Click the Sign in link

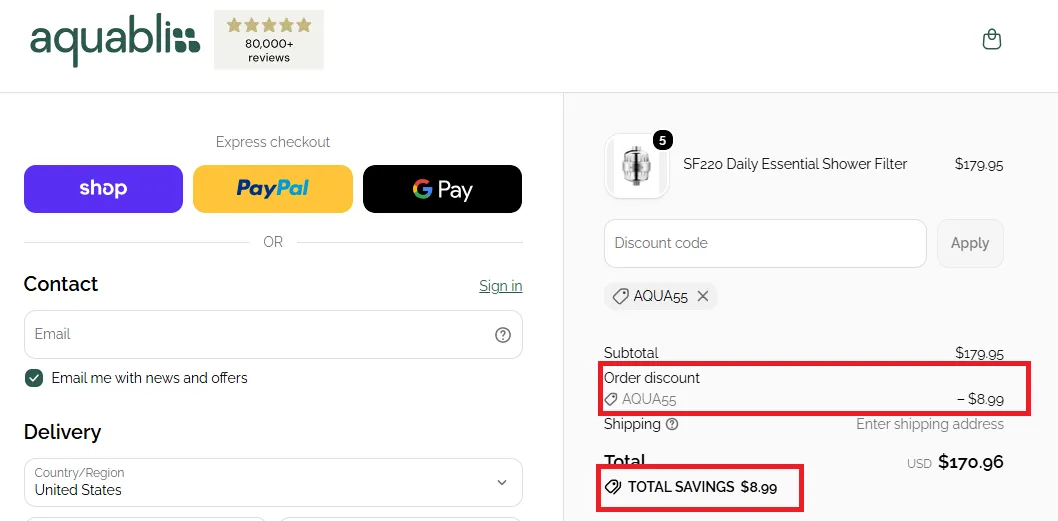coord(501,286)
